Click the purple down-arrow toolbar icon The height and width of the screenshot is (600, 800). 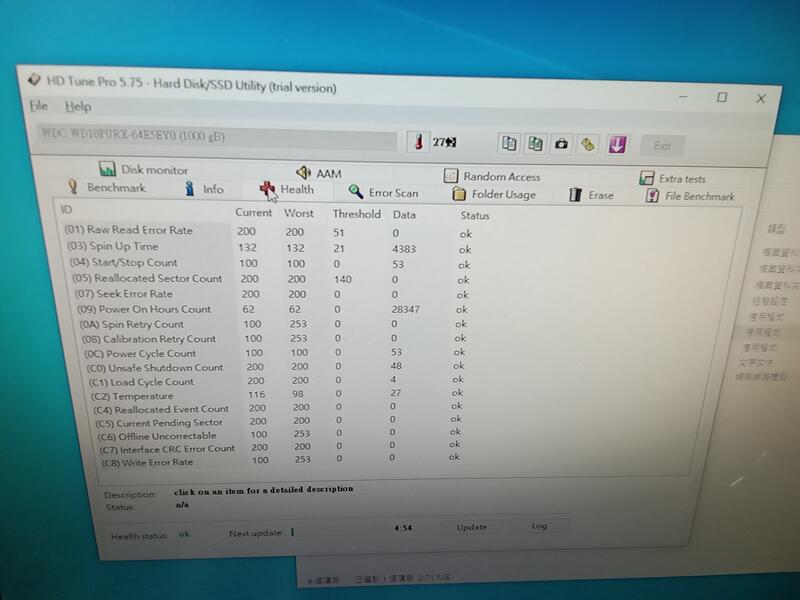[617, 145]
